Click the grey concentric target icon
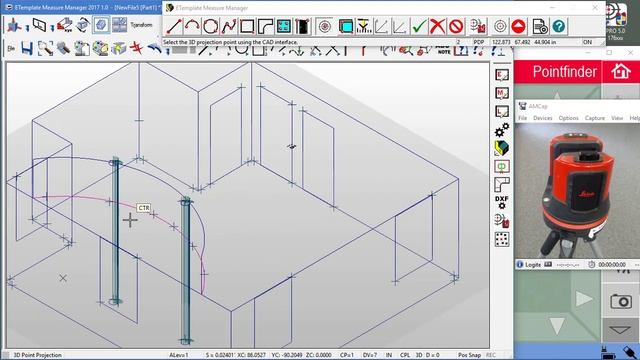Viewport: 640px width, 360px height. 500,27
